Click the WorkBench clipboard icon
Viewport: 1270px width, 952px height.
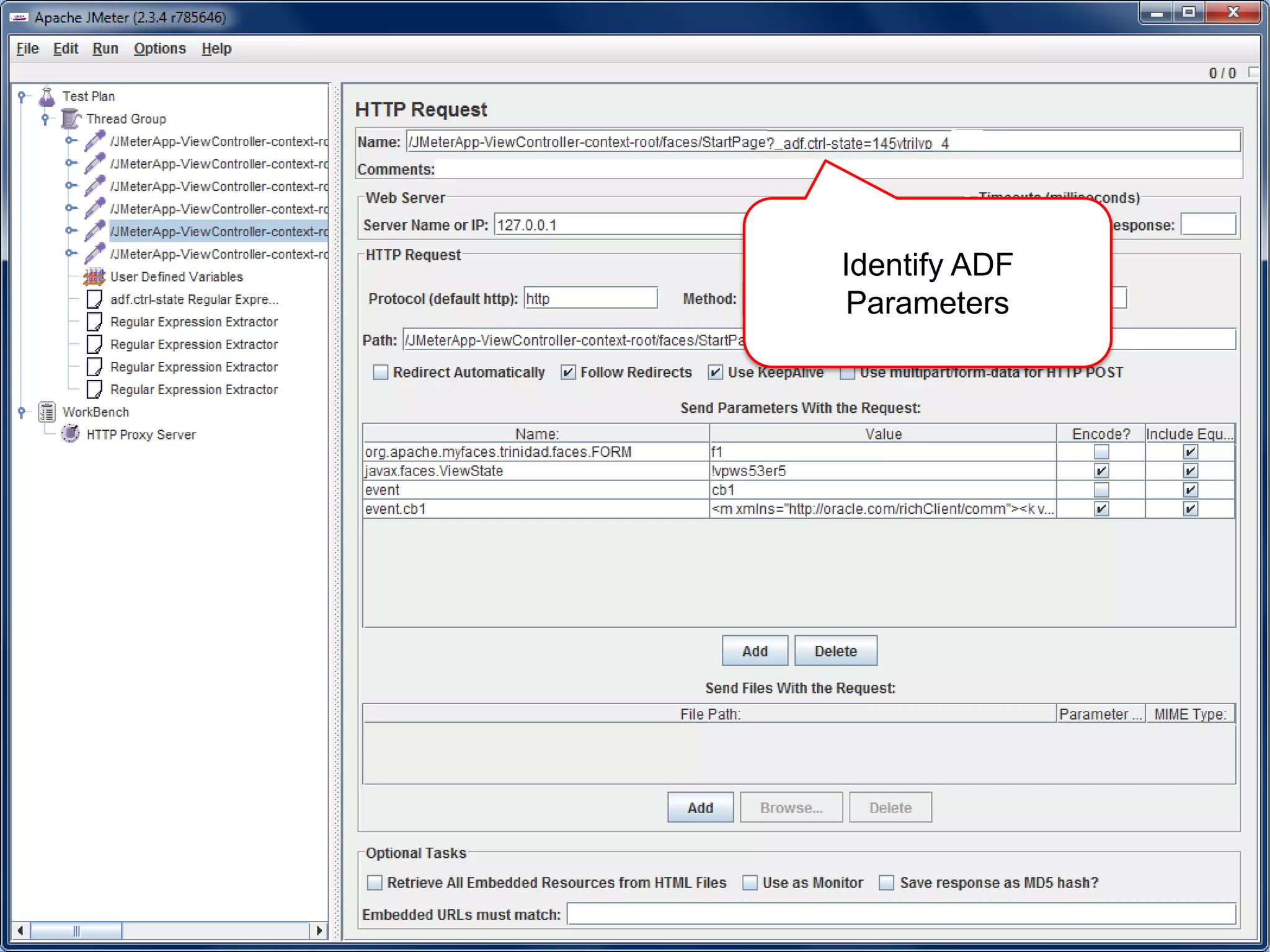pyautogui.click(x=47, y=412)
